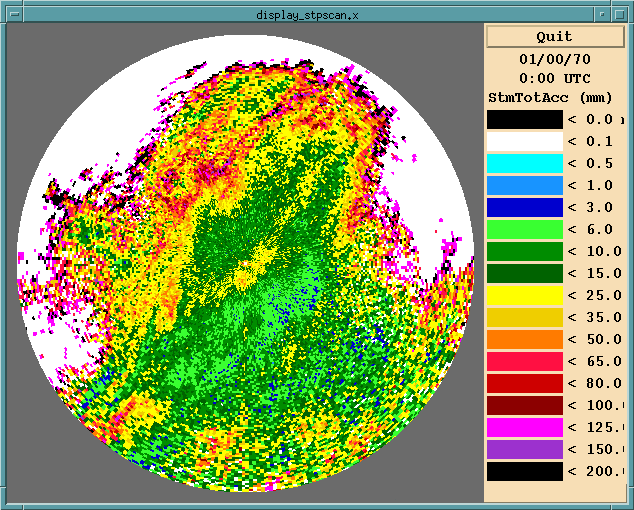Select the dark blue < 3.0 swatch
The width and height of the screenshot is (634, 510).
524,207
